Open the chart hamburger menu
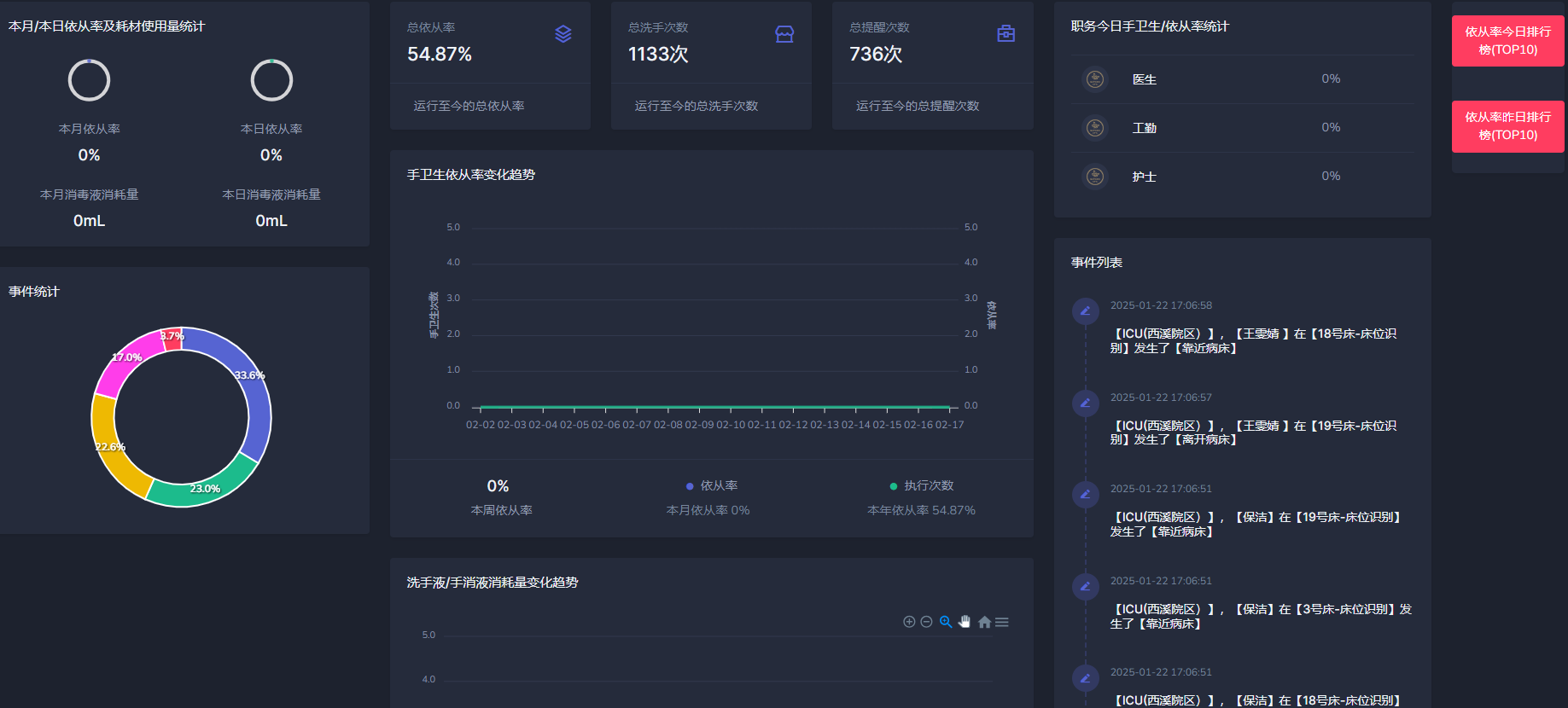The image size is (1568, 708). [x=1002, y=622]
